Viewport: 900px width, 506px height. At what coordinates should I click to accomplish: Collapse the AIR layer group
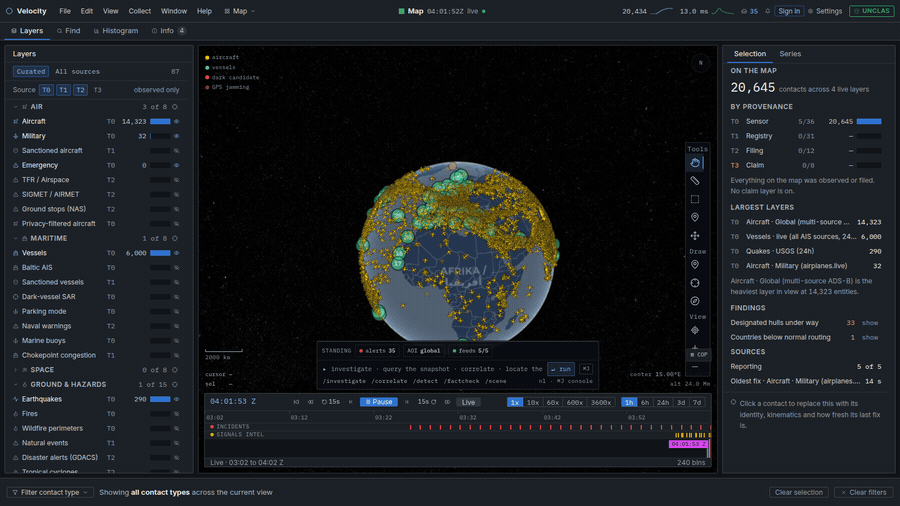[x=15, y=107]
